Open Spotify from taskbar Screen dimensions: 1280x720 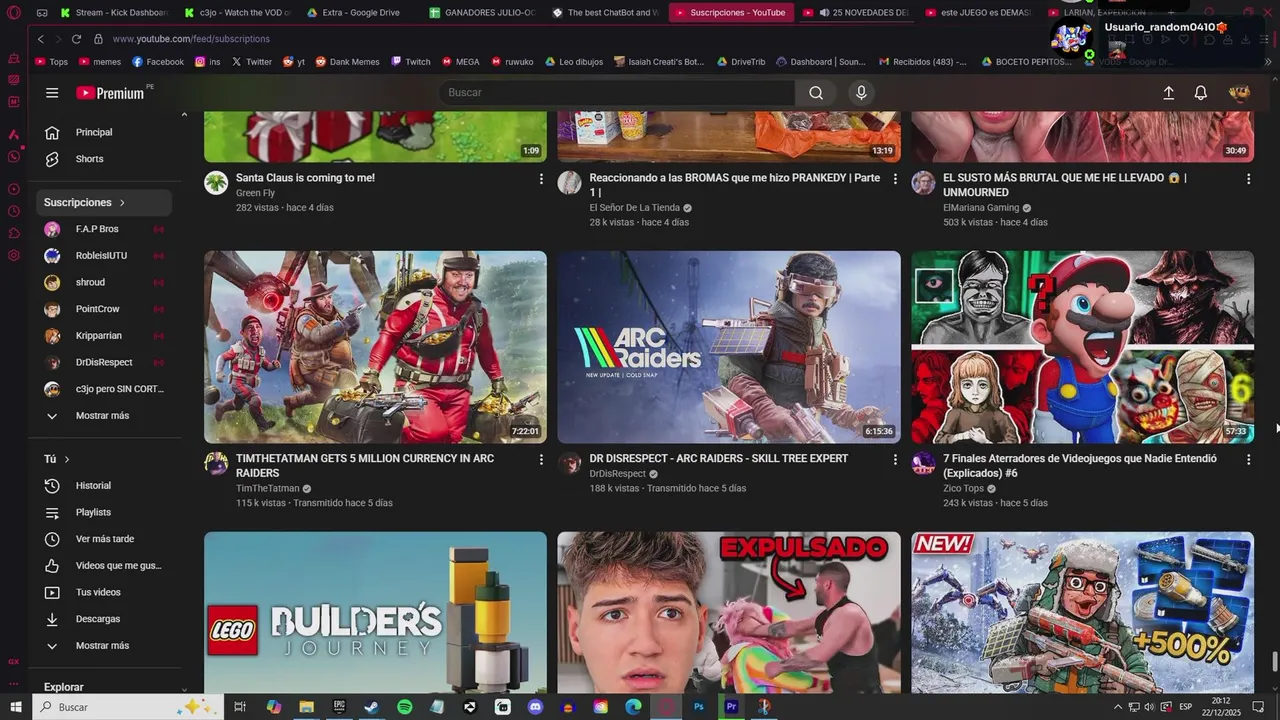pos(404,707)
